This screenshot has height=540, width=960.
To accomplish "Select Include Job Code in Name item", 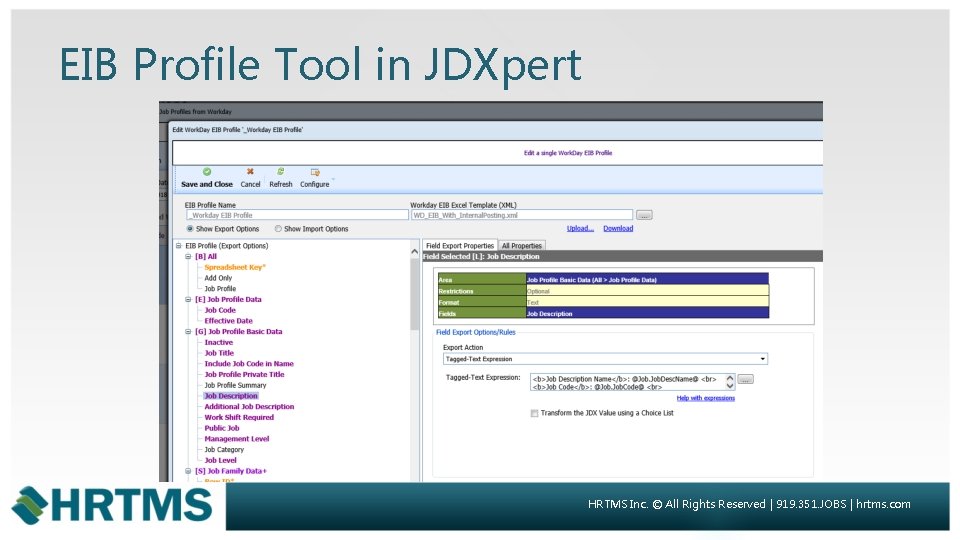I will coord(249,364).
